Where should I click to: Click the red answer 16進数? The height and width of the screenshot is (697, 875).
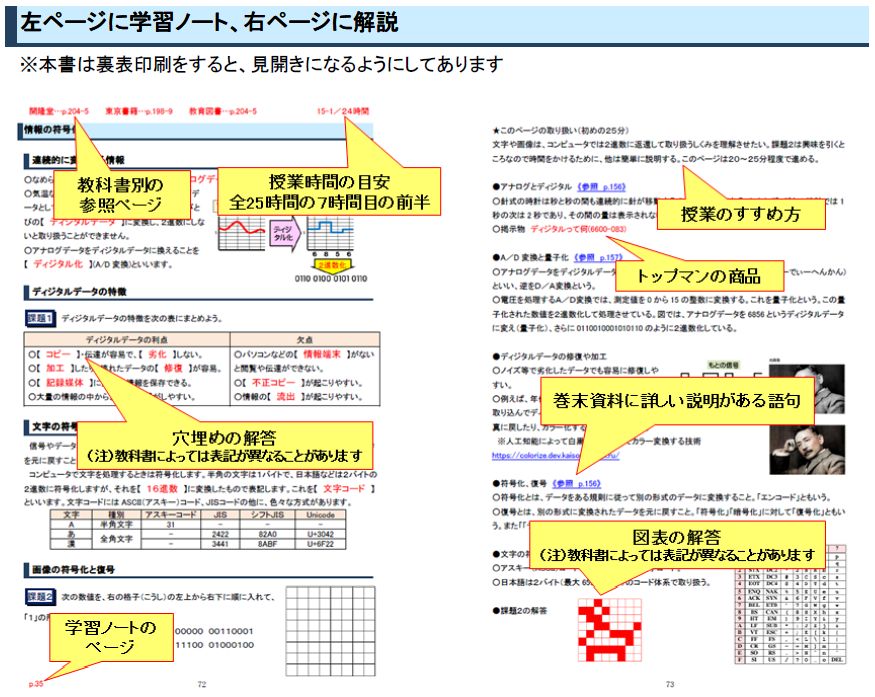(162, 488)
